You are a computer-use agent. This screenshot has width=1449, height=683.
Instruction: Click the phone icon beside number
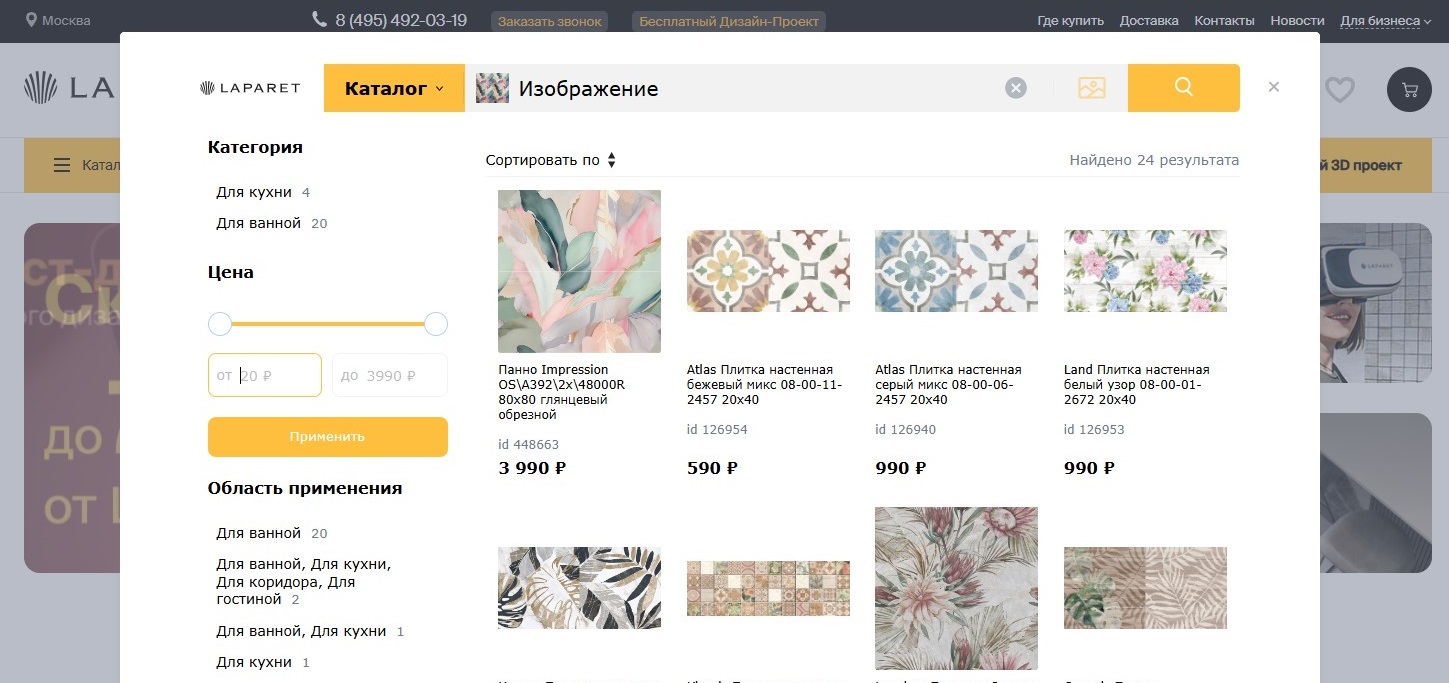point(320,19)
